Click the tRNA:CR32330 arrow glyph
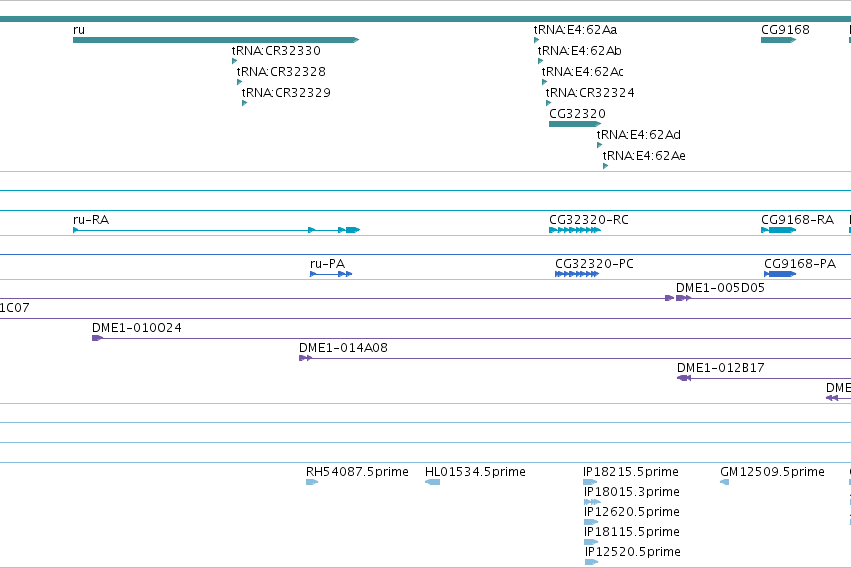Image resolution: width=851 pixels, height=568 pixels. point(234,61)
